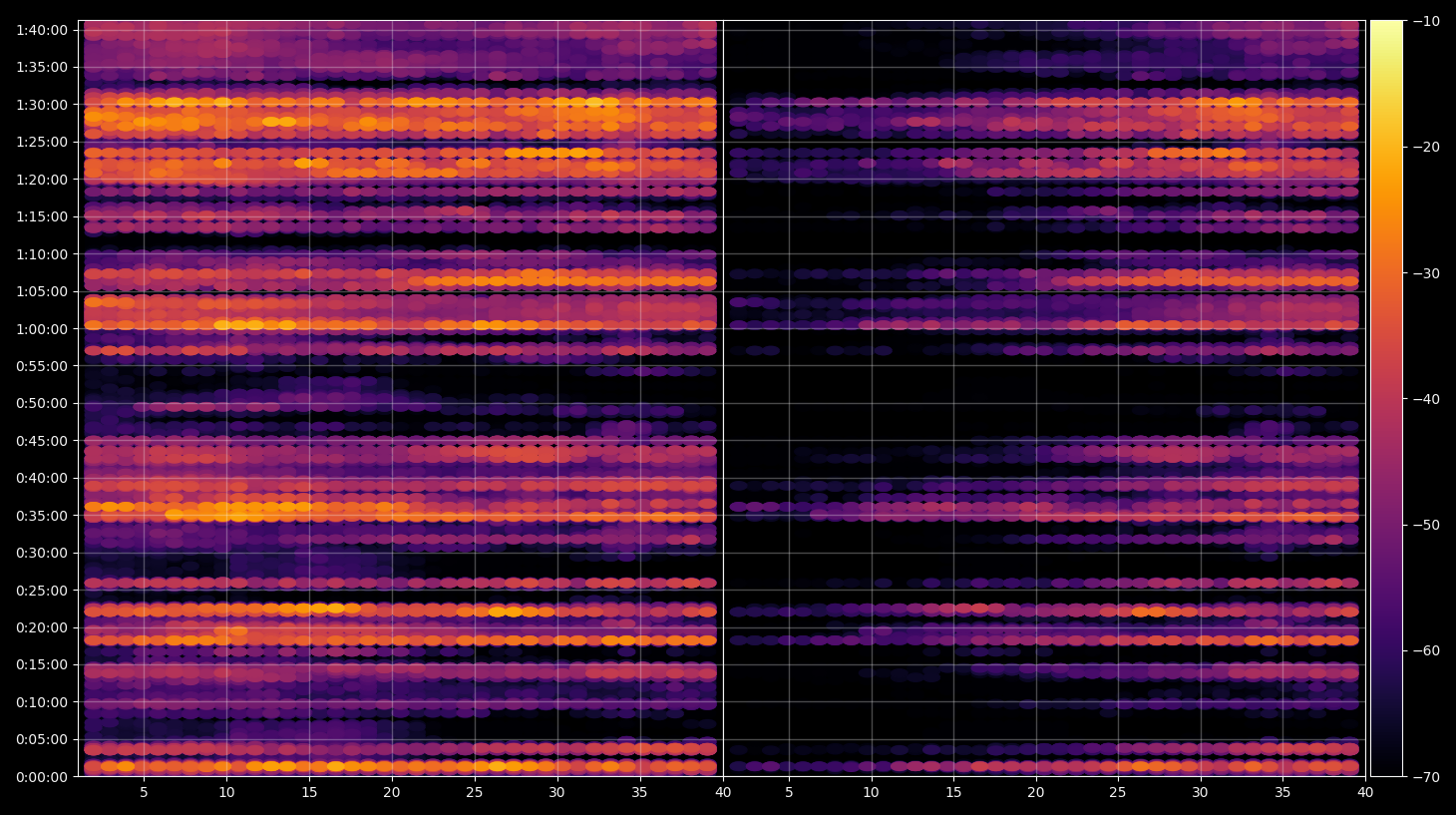
Task: Click the −20 colorbar tick label
Action: [1426, 147]
